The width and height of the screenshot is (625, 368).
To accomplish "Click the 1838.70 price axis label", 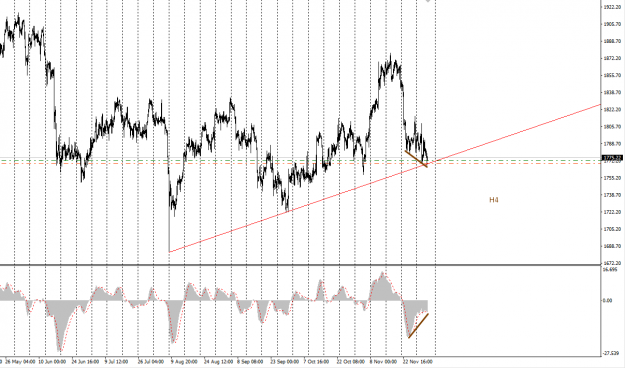I will pyautogui.click(x=613, y=92).
